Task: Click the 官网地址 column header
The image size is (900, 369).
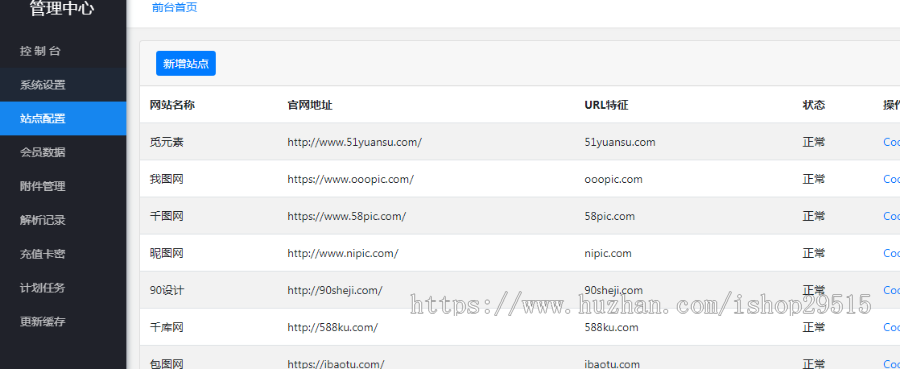Action: click(x=310, y=105)
